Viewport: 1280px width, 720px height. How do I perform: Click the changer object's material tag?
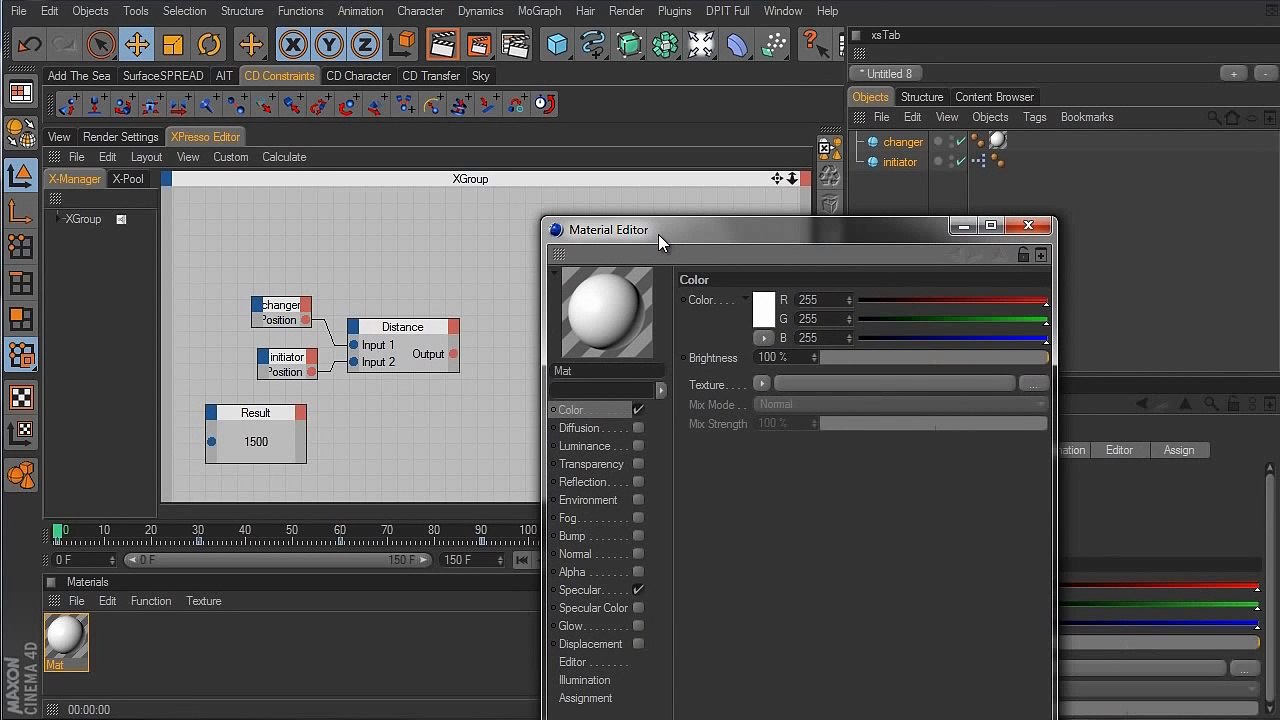tap(997, 141)
